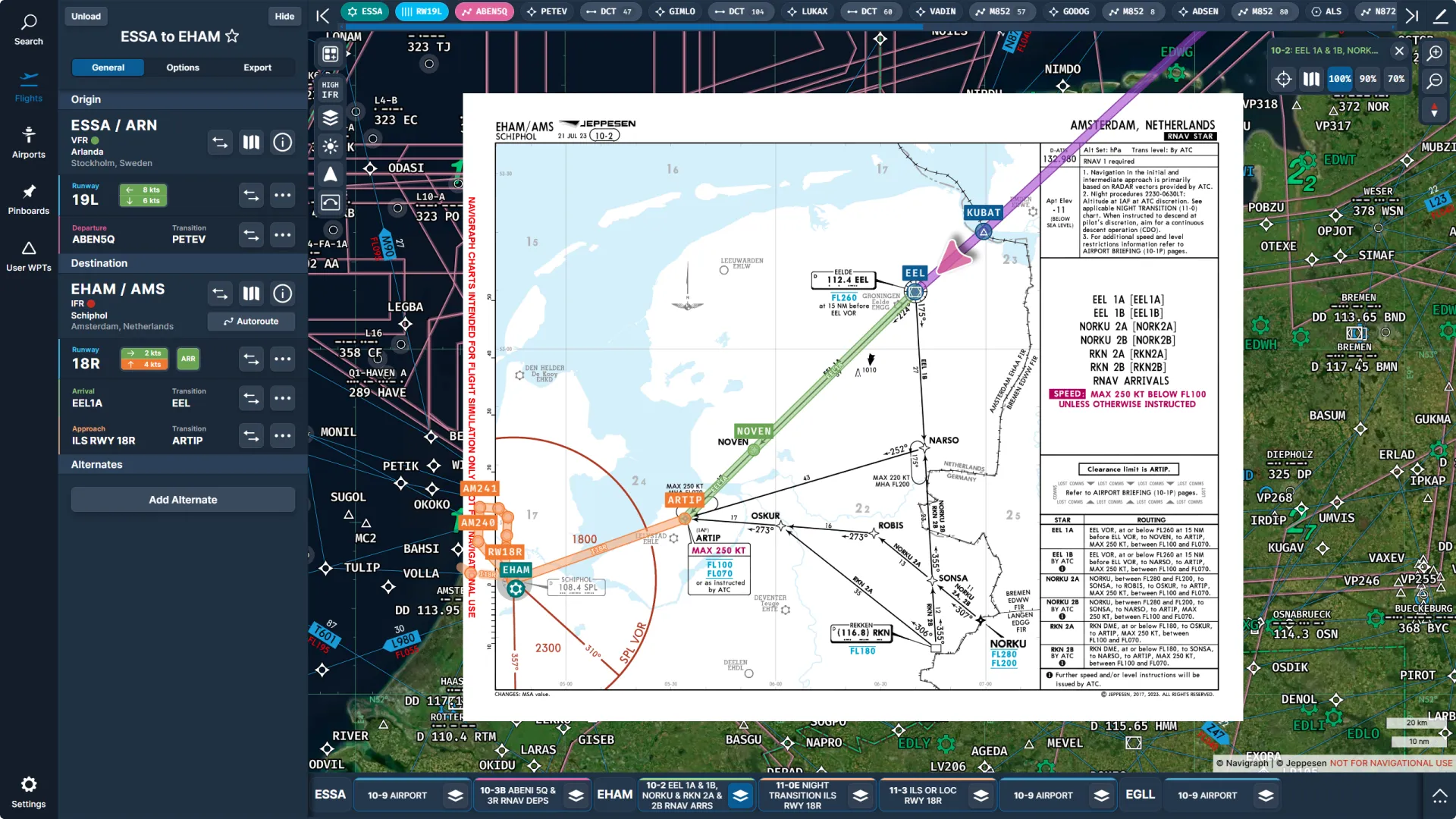Toggle the chart view mode icon beside 100%
Image resolution: width=1456 pixels, height=819 pixels.
click(x=1311, y=79)
